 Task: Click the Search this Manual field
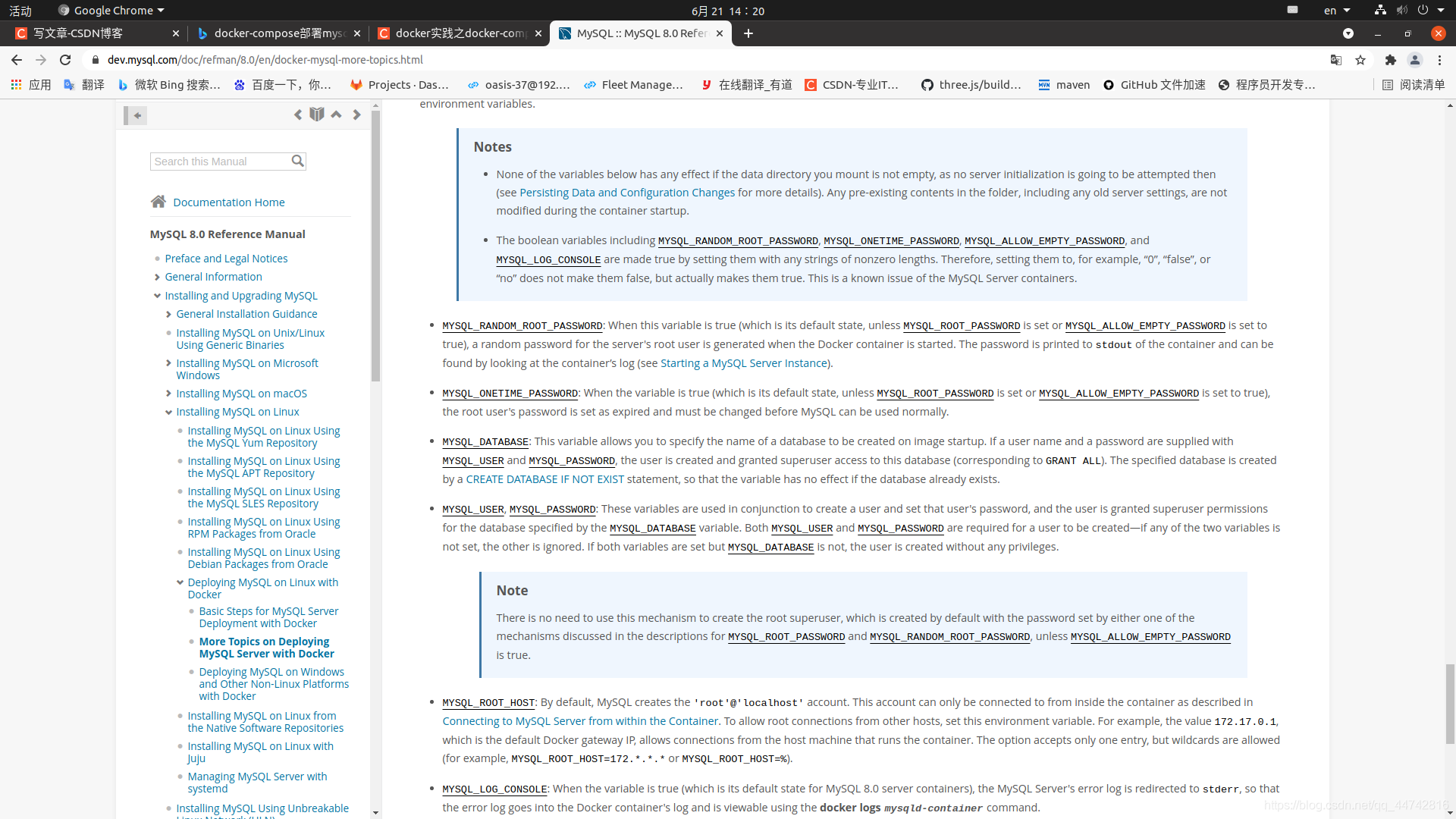pyautogui.click(x=220, y=161)
